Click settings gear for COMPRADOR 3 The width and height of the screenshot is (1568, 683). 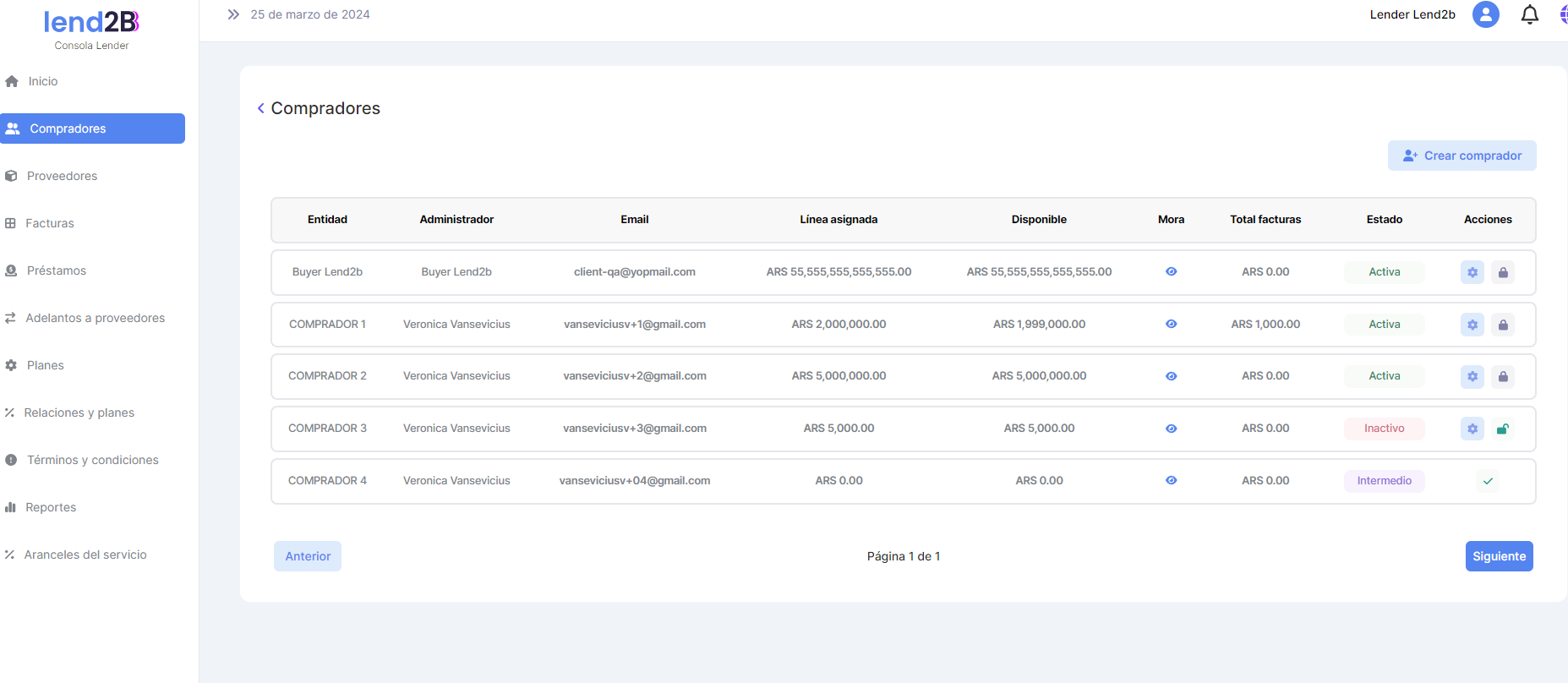click(x=1472, y=429)
